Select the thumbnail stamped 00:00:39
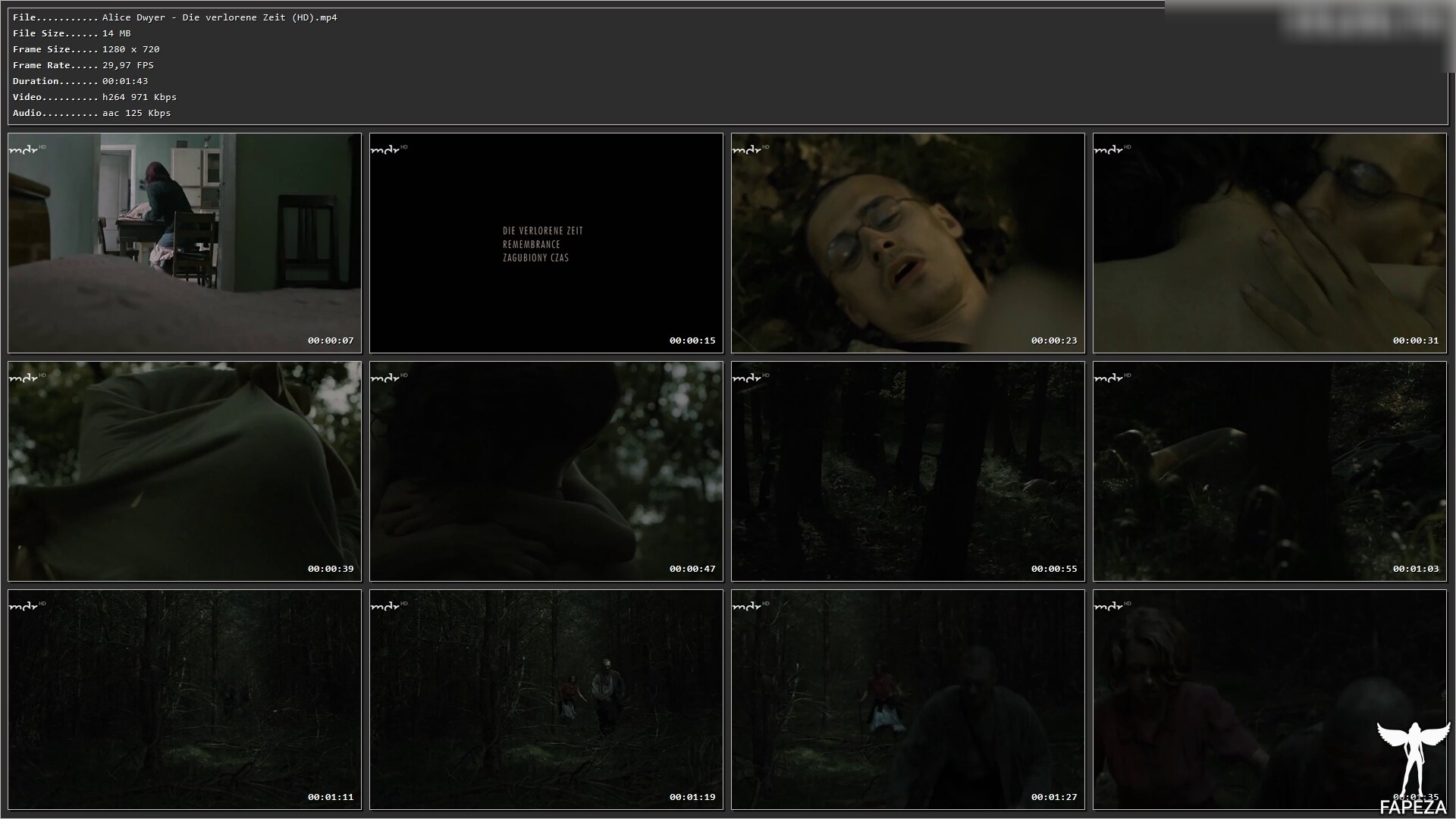This screenshot has width=1456, height=819. coord(184,471)
